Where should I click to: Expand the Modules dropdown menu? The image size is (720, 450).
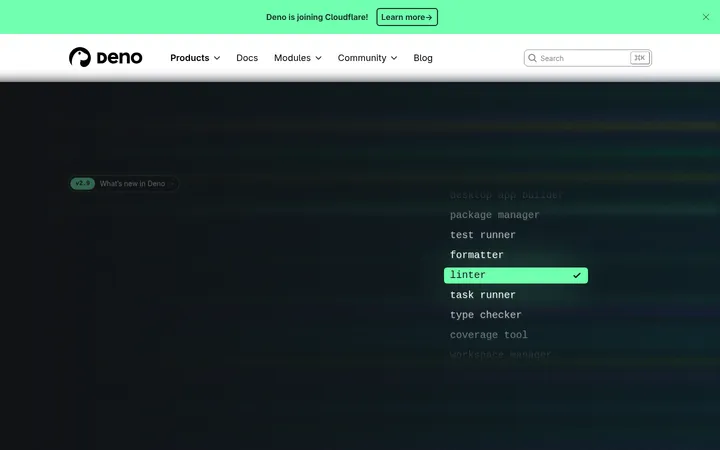pyautogui.click(x=298, y=58)
